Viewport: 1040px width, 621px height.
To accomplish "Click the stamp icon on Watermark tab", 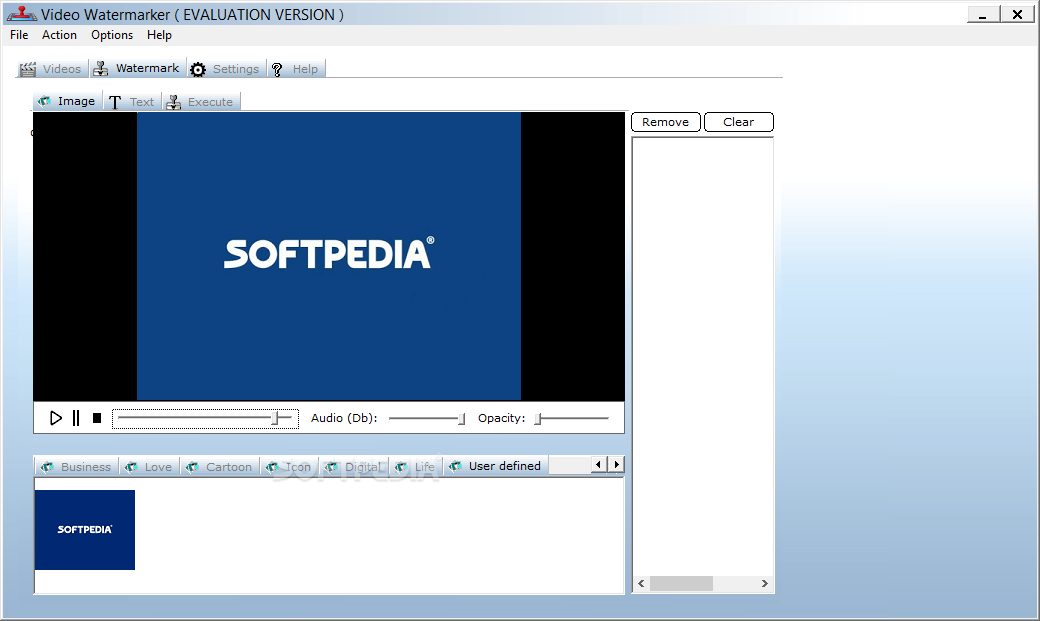I will click(101, 68).
